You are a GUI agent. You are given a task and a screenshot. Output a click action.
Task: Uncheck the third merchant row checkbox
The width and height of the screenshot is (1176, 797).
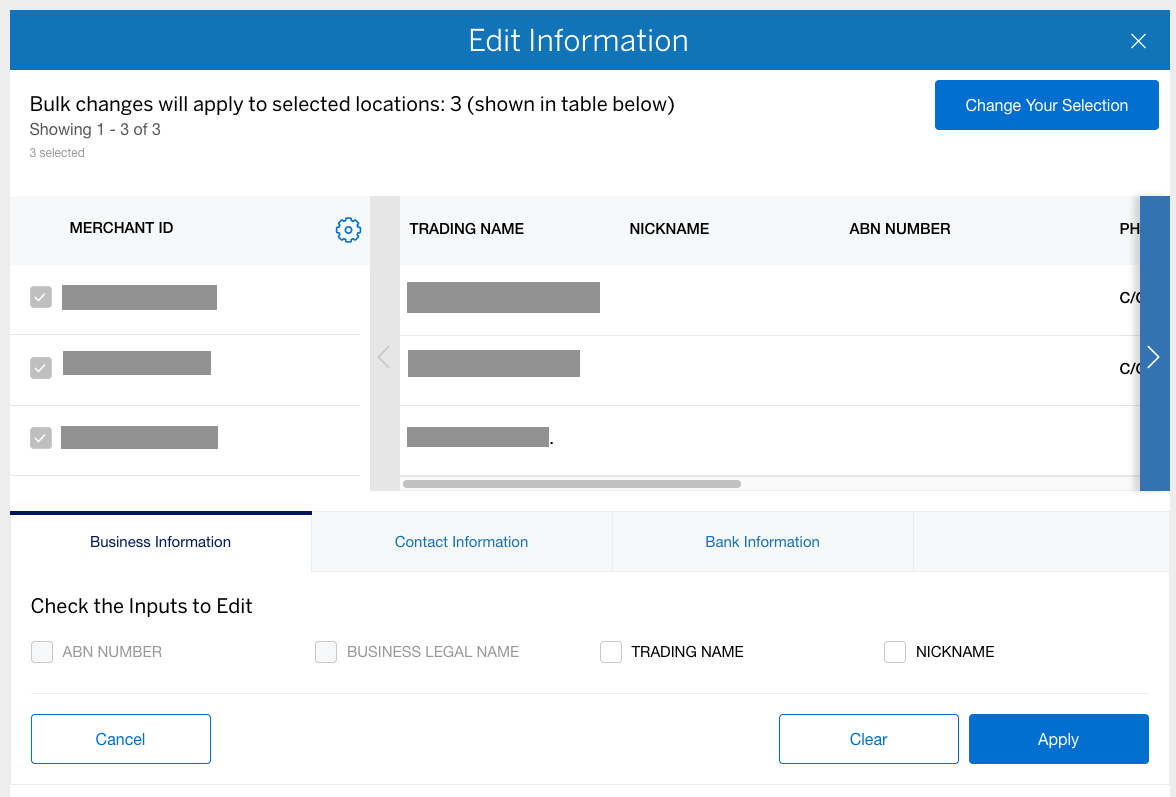click(40, 437)
